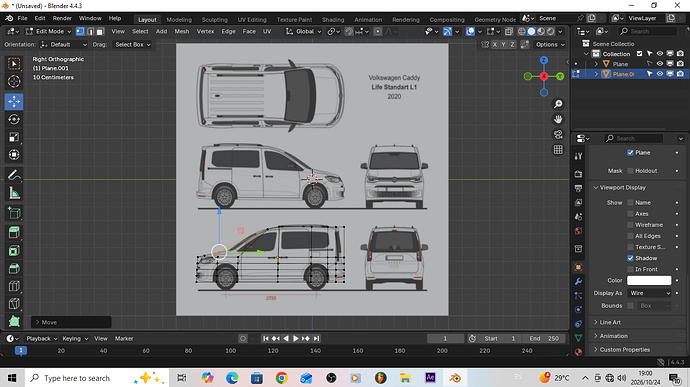The width and height of the screenshot is (690, 387).
Task: Click the current frame marker 1
Action: [x=21, y=350]
